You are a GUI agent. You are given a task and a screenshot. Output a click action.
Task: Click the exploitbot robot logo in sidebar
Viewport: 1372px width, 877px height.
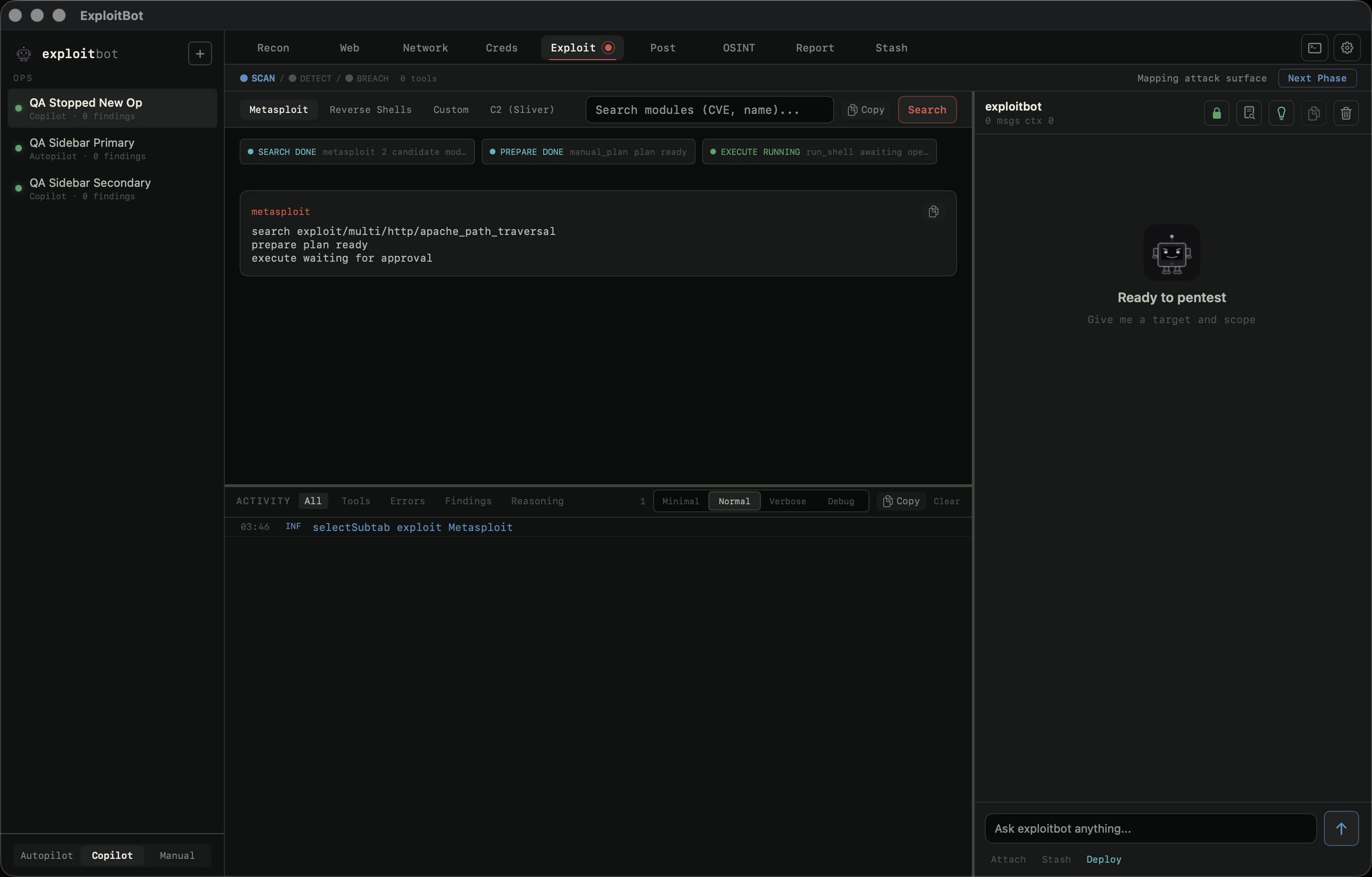(x=24, y=54)
